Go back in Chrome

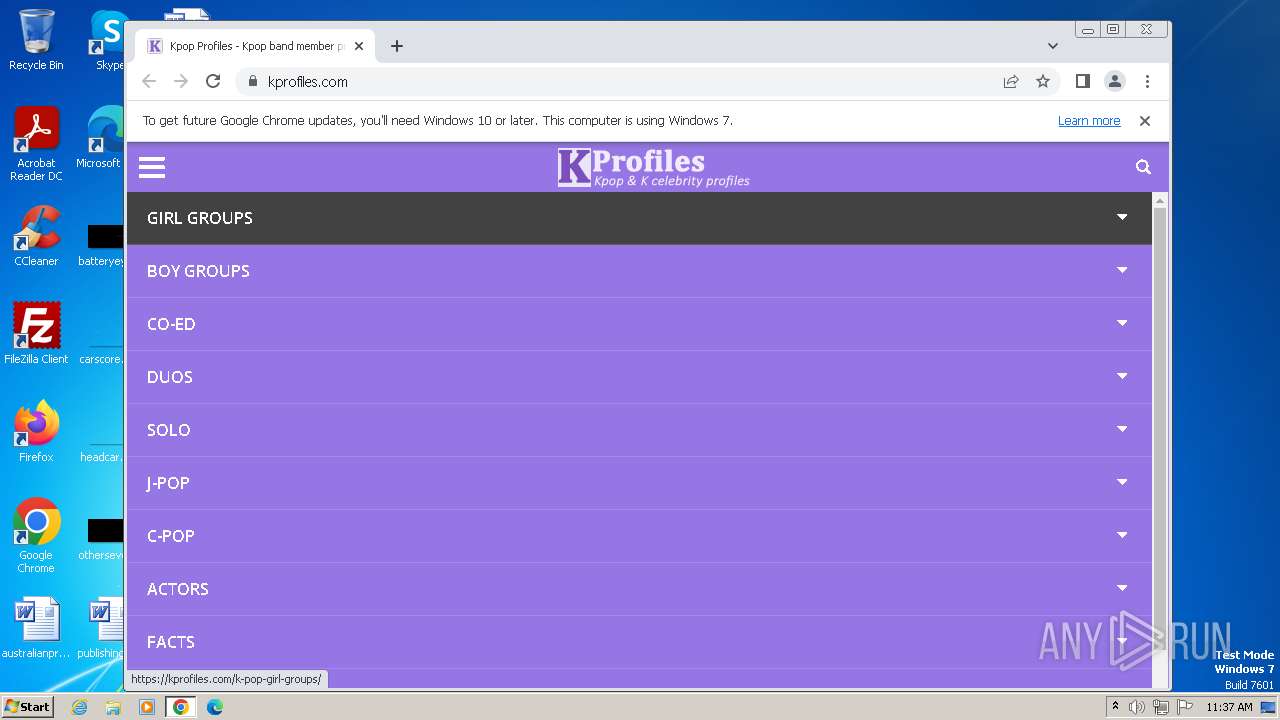click(149, 82)
